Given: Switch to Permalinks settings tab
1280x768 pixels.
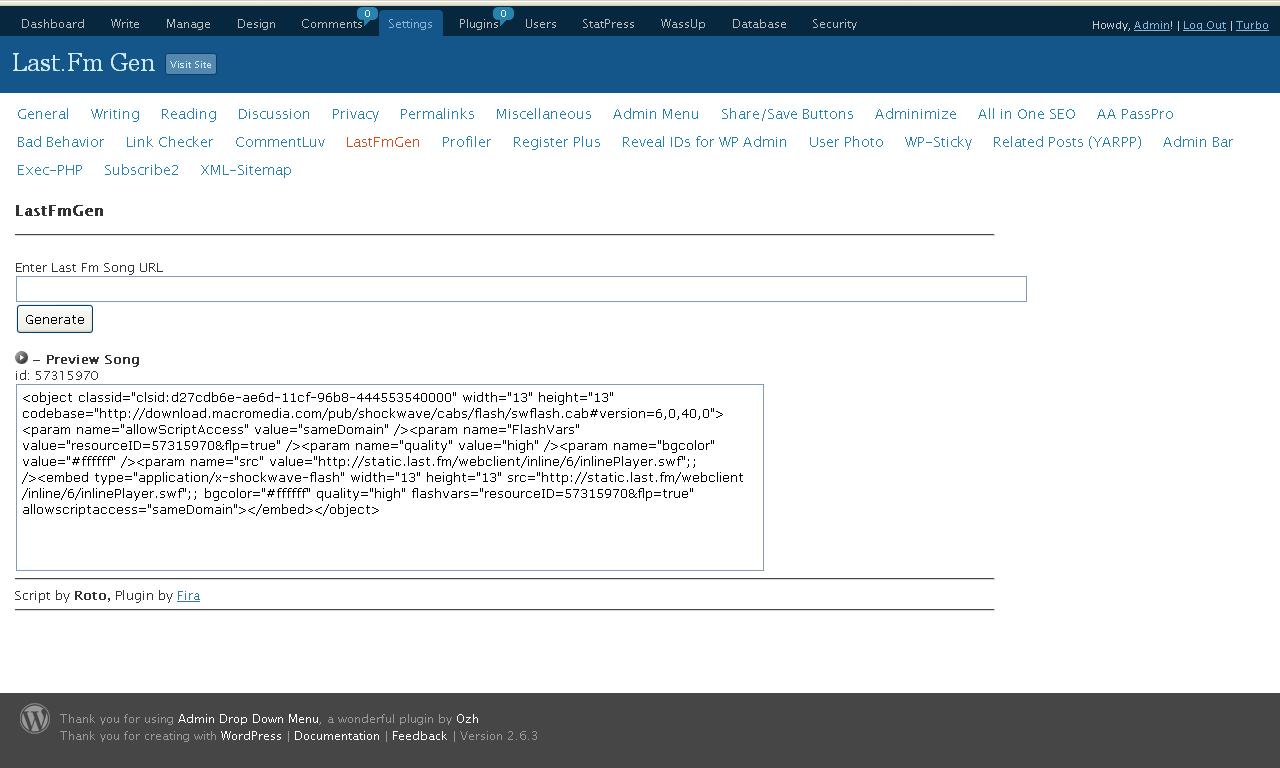Looking at the screenshot, I should click(437, 114).
